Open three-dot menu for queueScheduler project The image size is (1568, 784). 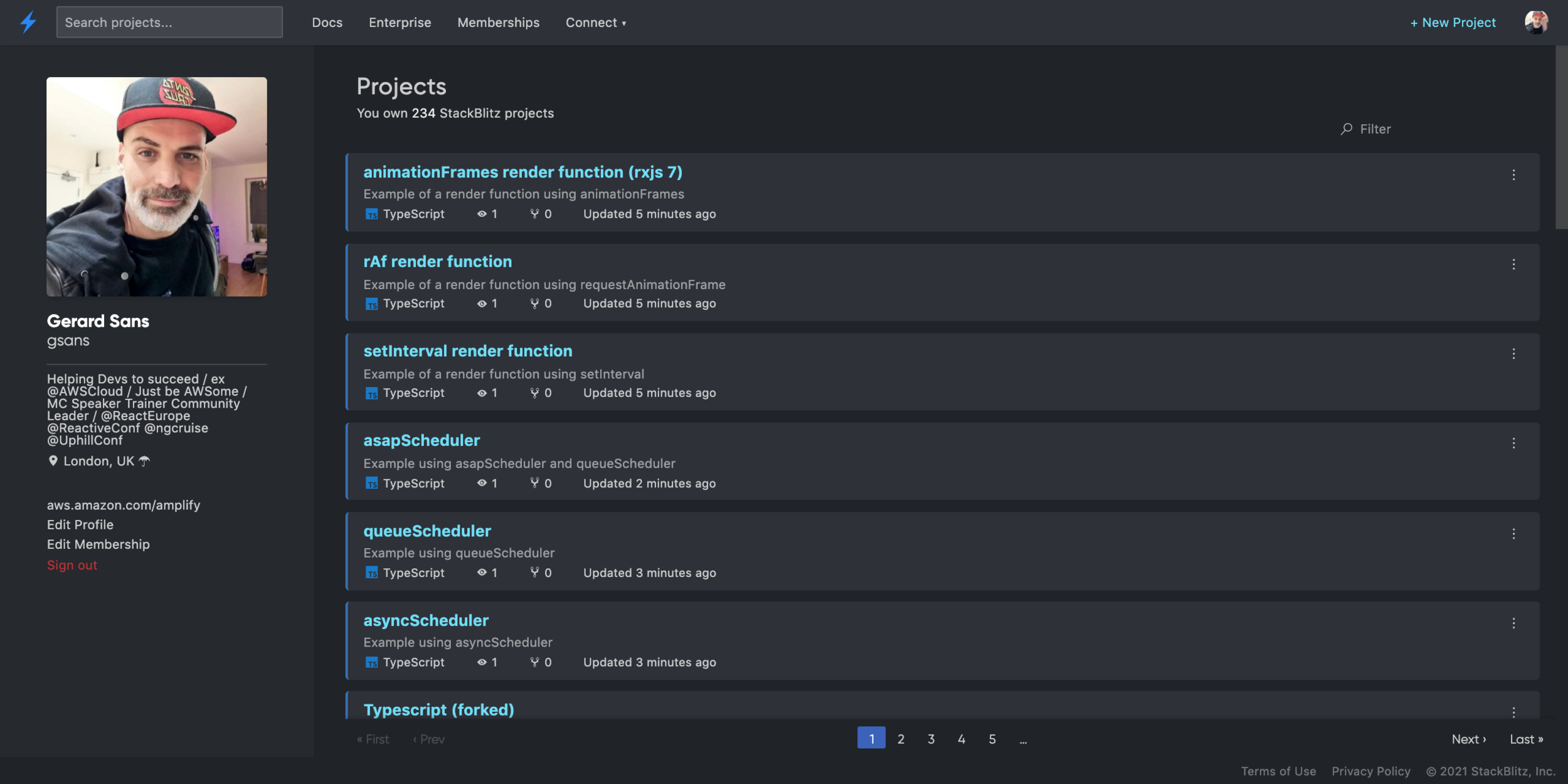(x=1513, y=534)
